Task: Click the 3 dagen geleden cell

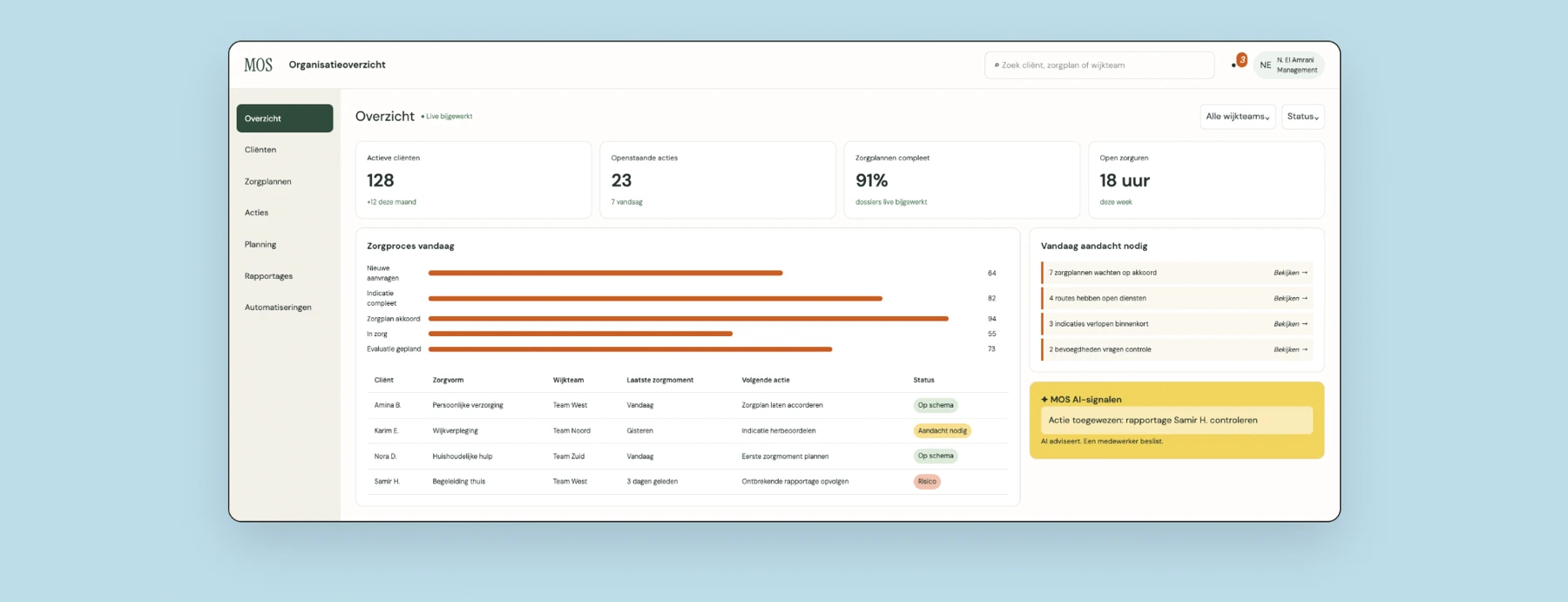Action: (x=652, y=481)
